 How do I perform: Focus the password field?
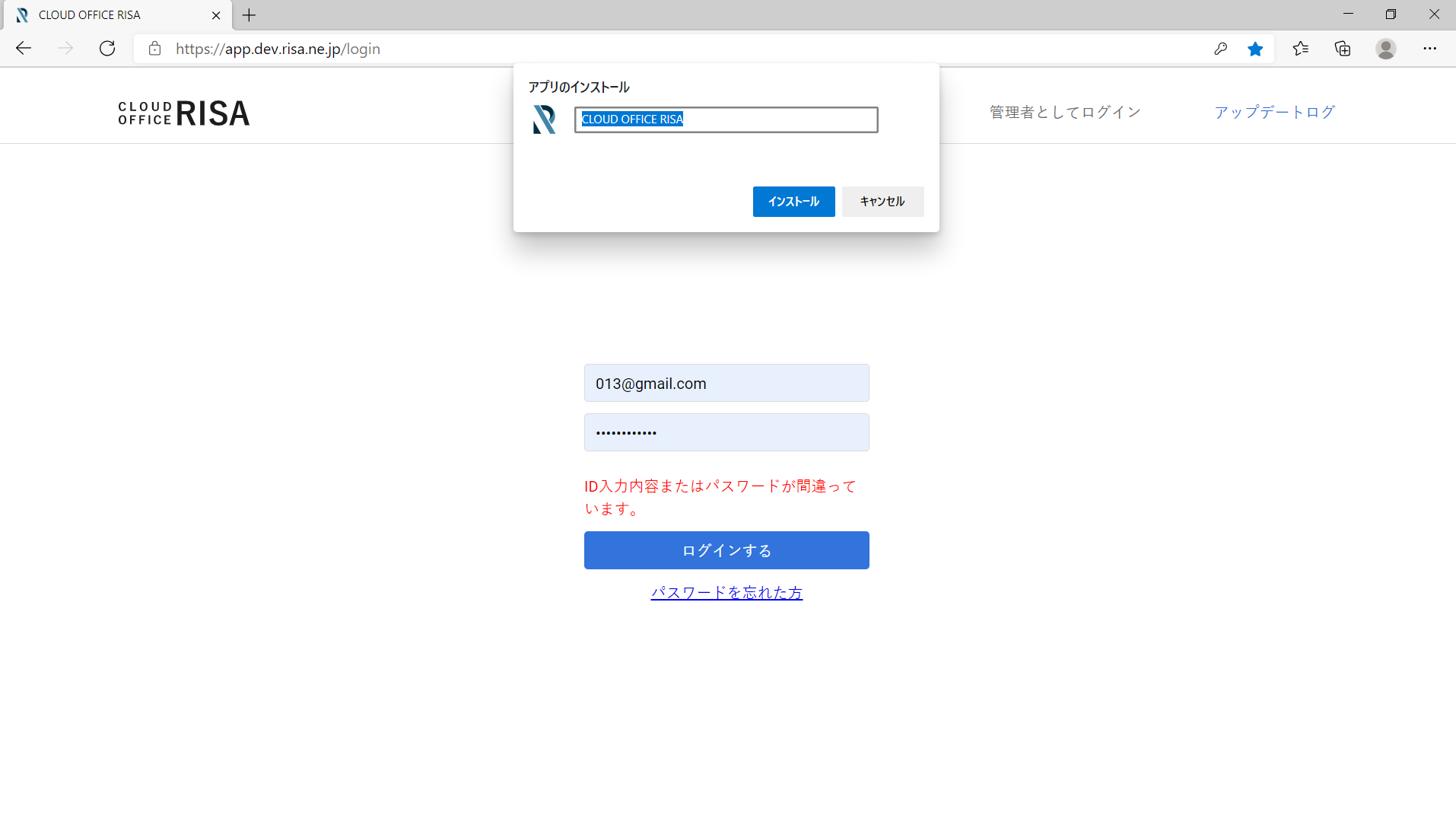tap(726, 432)
